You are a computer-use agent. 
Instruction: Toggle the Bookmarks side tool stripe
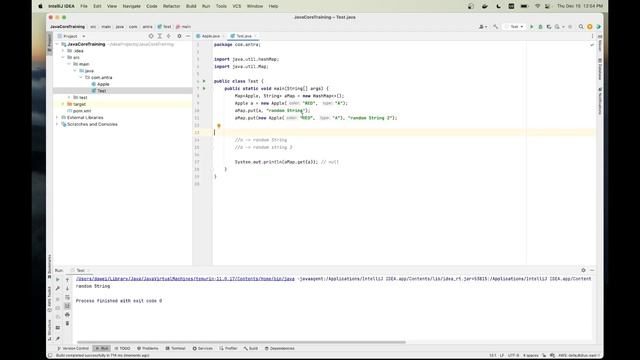tap(50, 266)
